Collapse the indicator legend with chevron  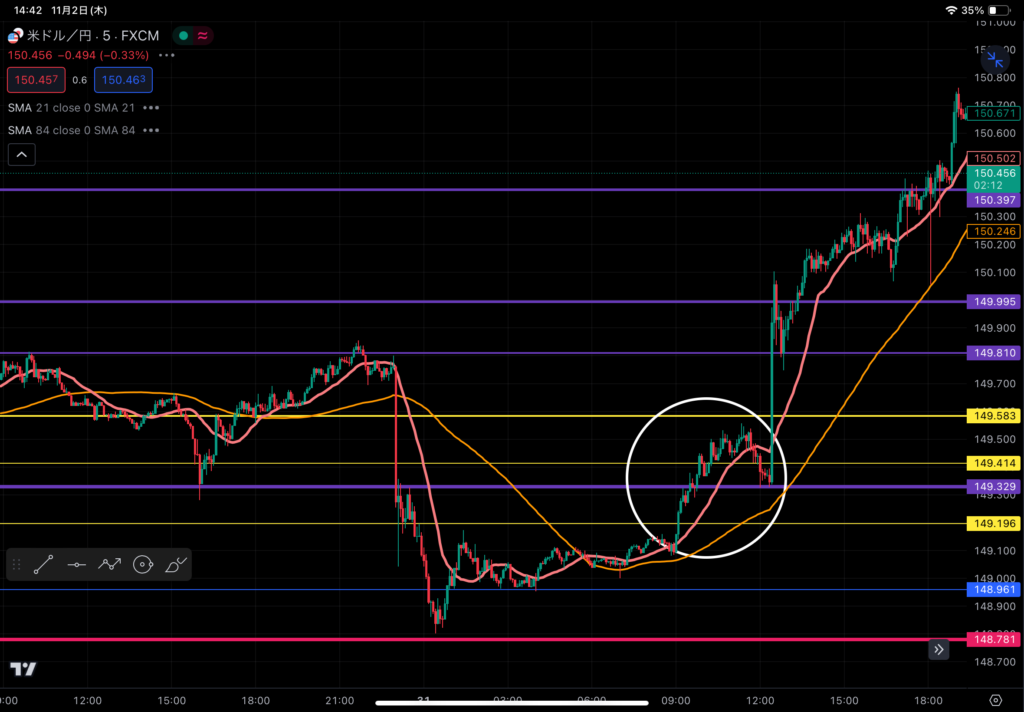pos(22,154)
